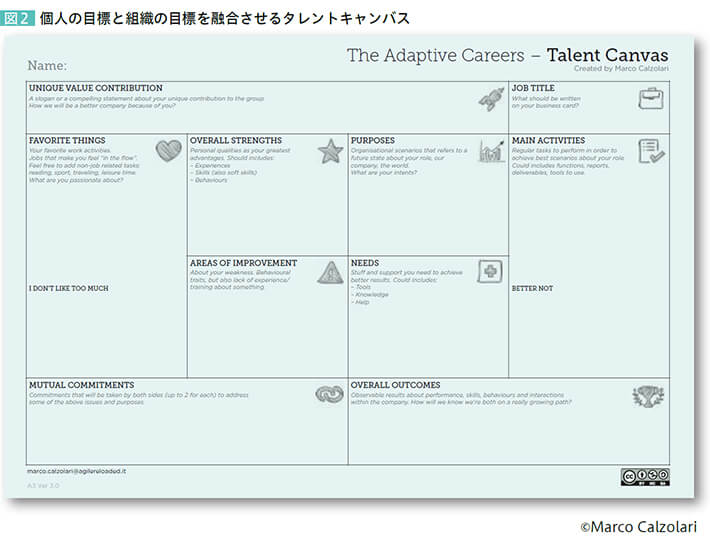Click the marco.calzolari email address
Image resolution: width=710 pixels, height=542 pixels.
(77, 471)
